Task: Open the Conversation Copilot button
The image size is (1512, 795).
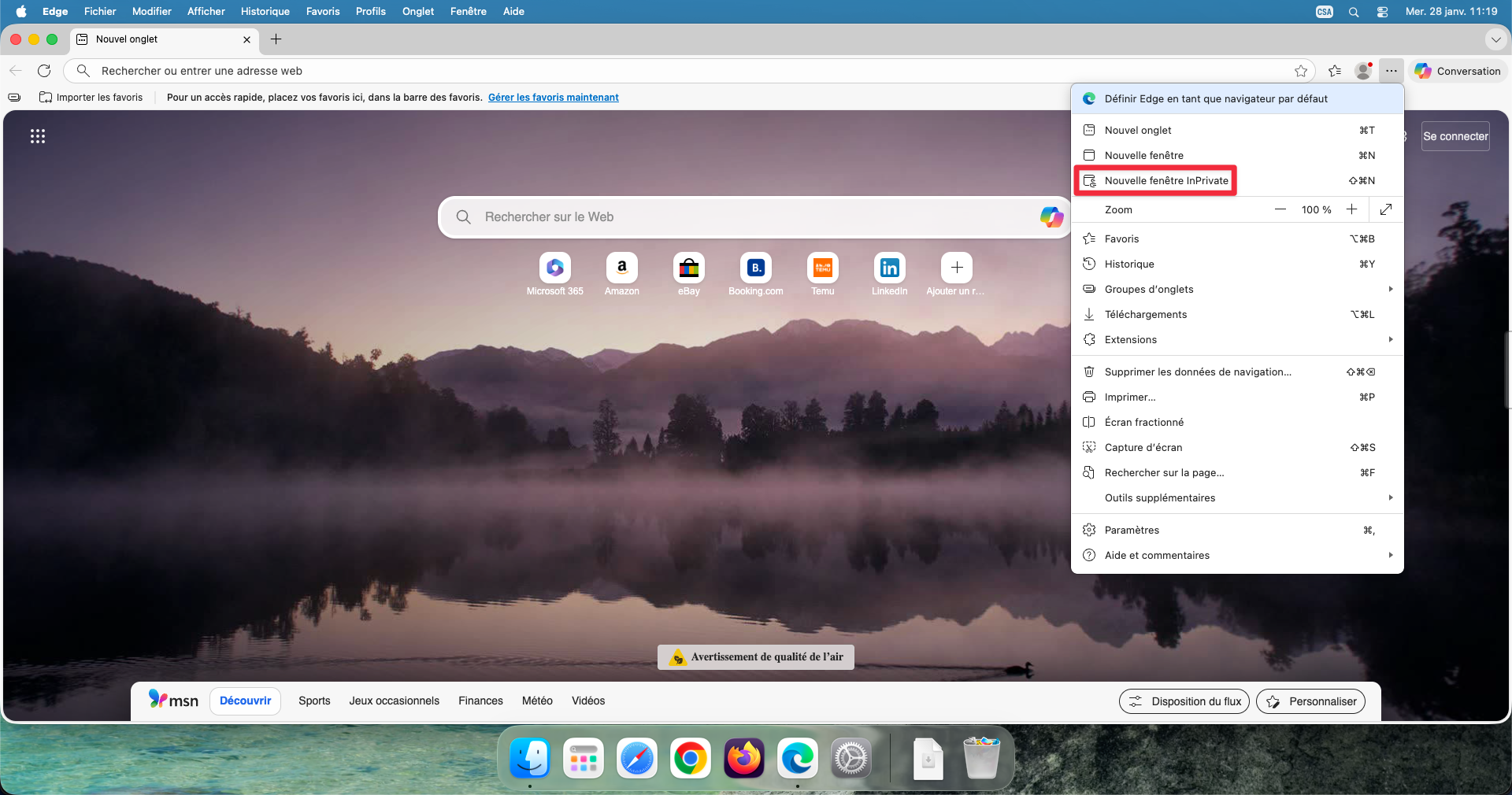Action: [1458, 71]
